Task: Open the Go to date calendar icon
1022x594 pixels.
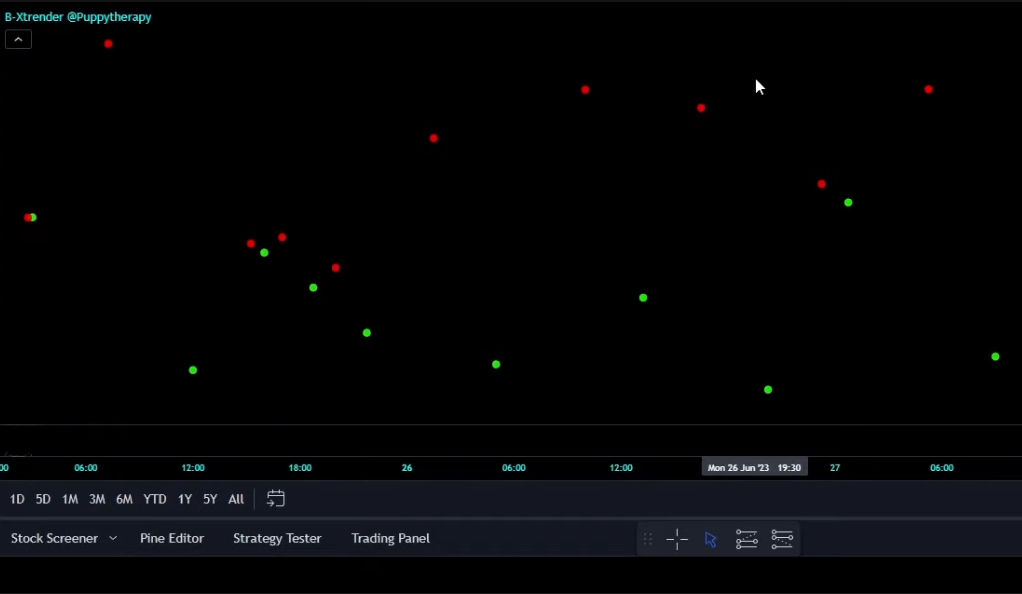Action: pyautogui.click(x=276, y=499)
